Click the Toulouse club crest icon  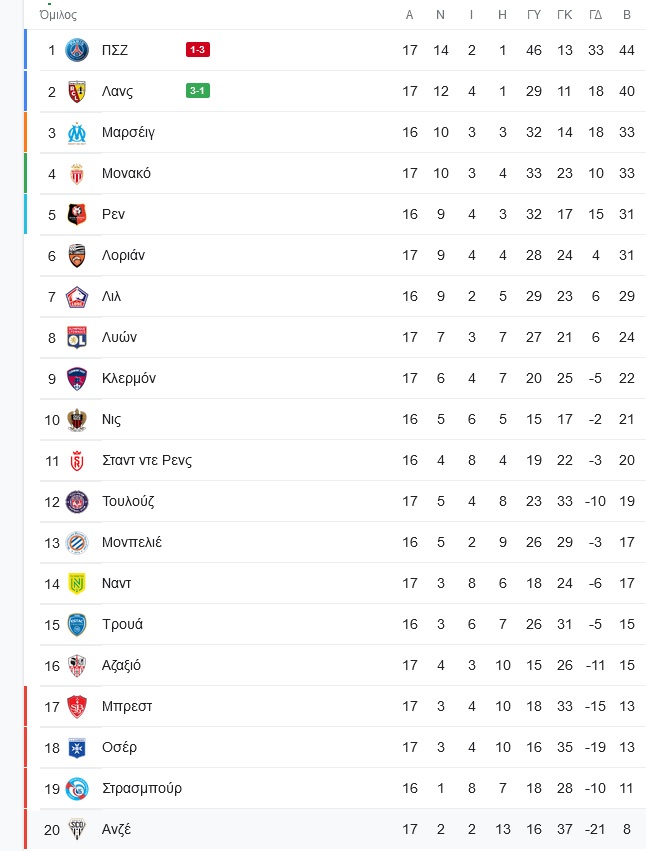click(77, 501)
